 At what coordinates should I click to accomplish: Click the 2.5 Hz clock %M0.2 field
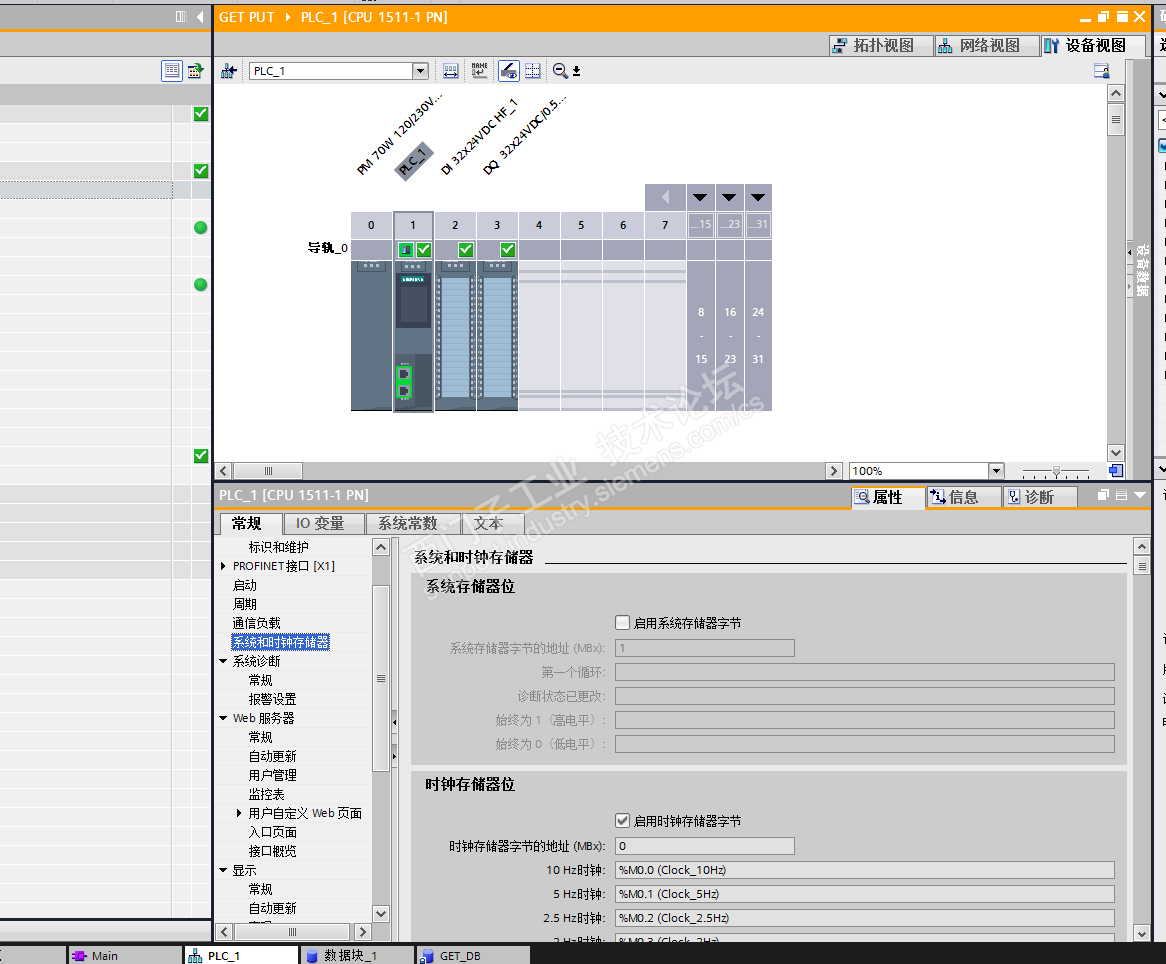pos(864,917)
